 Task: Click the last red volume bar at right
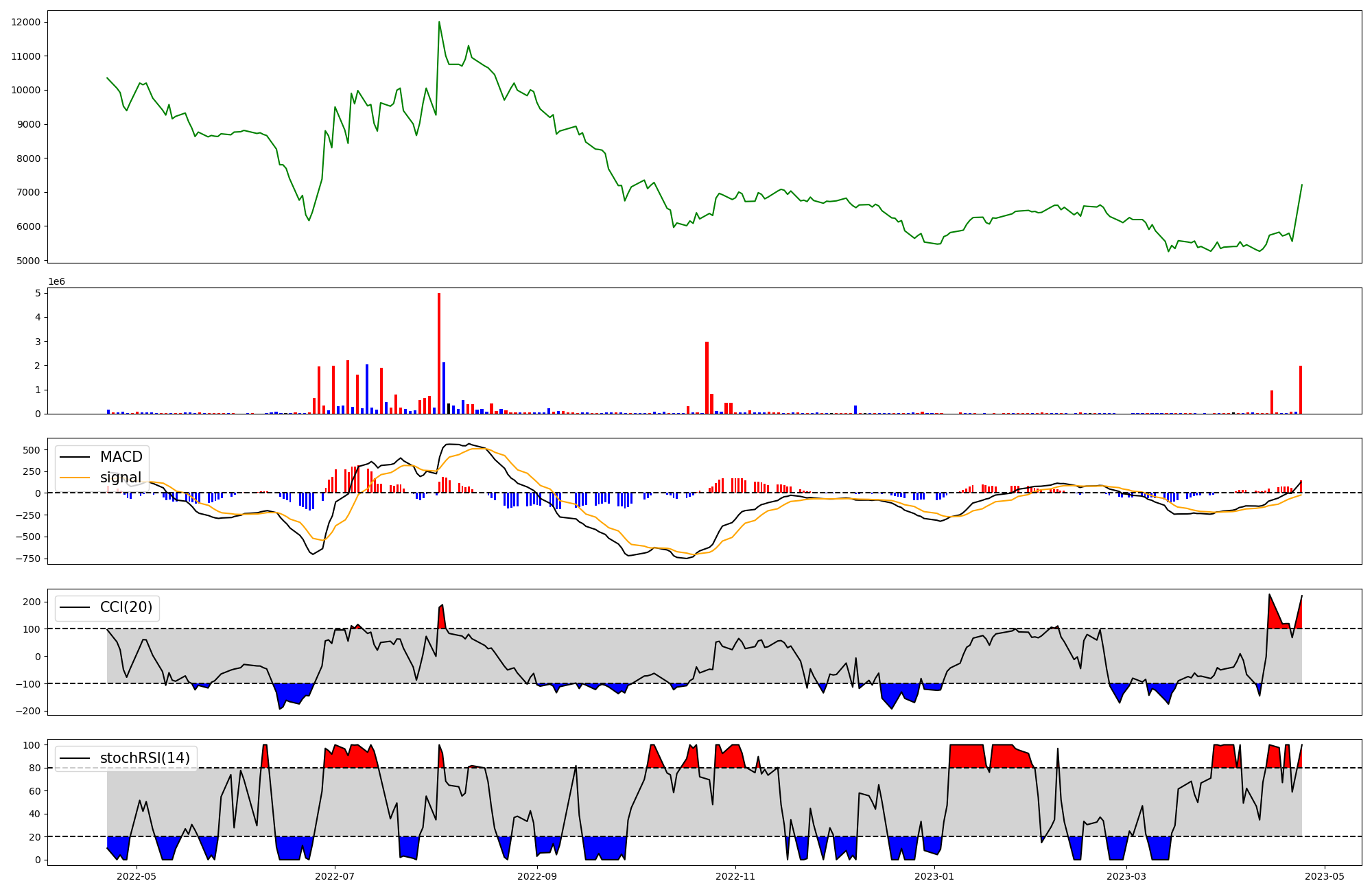click(x=1301, y=390)
